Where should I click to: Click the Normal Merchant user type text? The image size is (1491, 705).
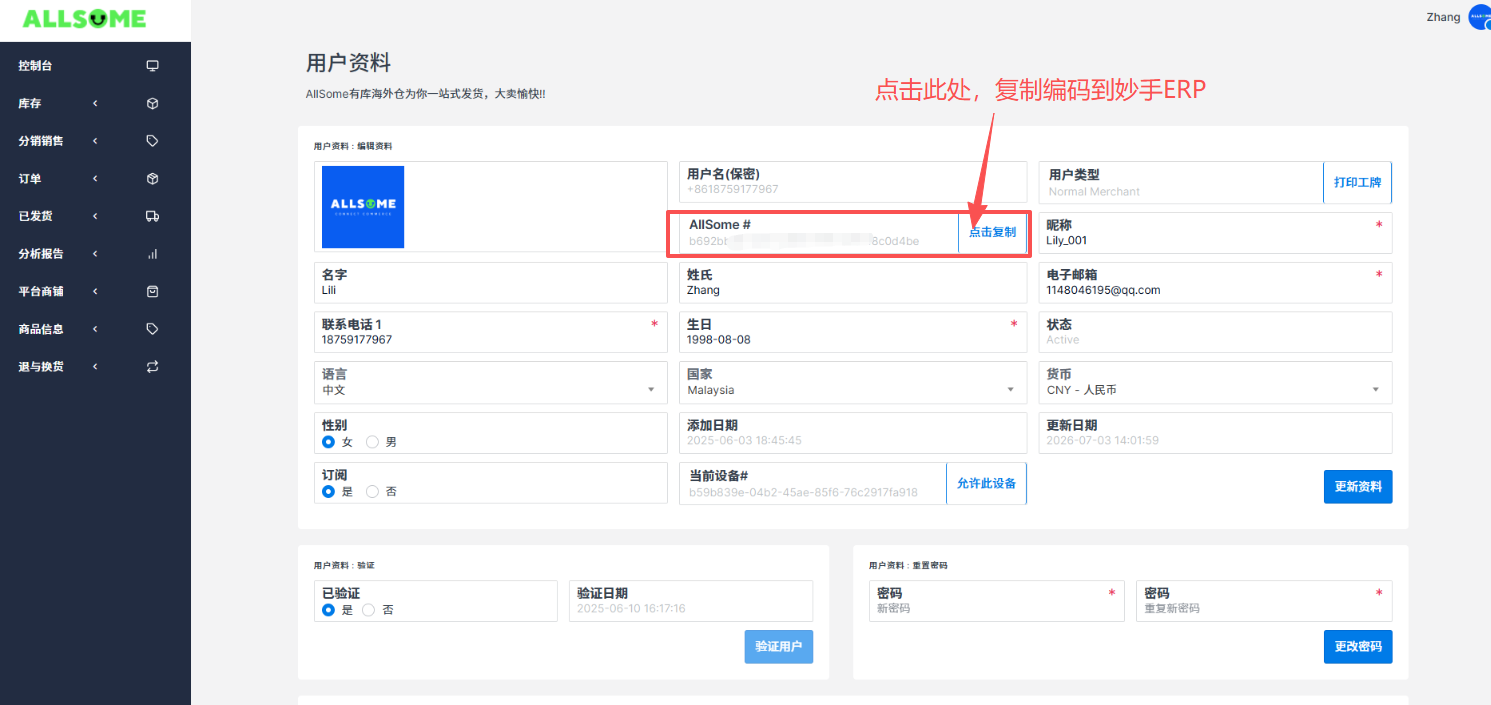pos(1094,191)
